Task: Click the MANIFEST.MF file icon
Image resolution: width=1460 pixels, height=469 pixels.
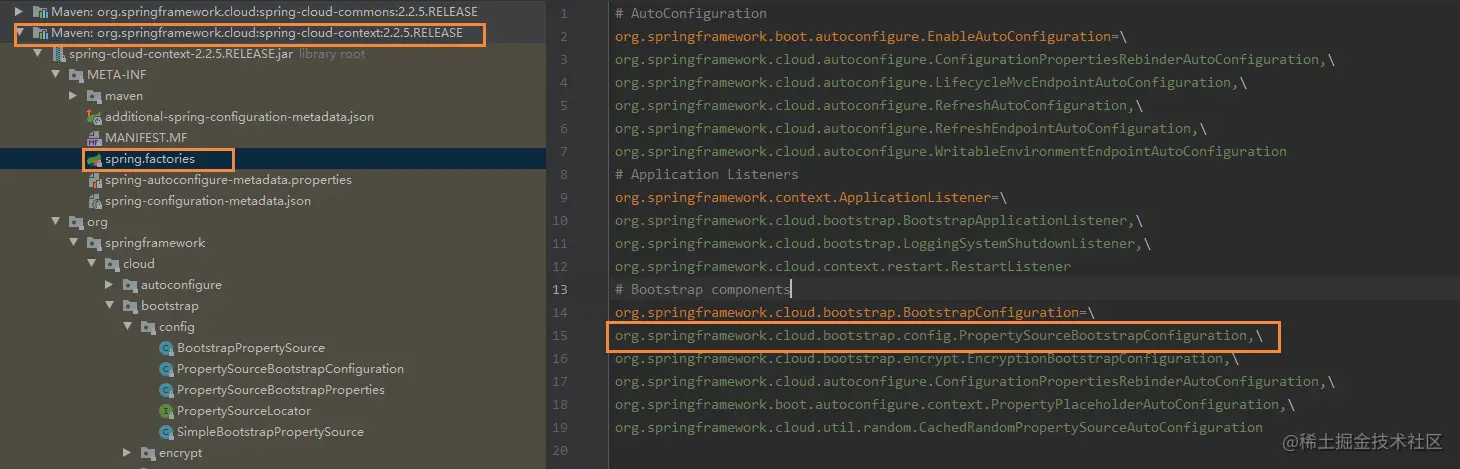Action: click(x=95, y=138)
